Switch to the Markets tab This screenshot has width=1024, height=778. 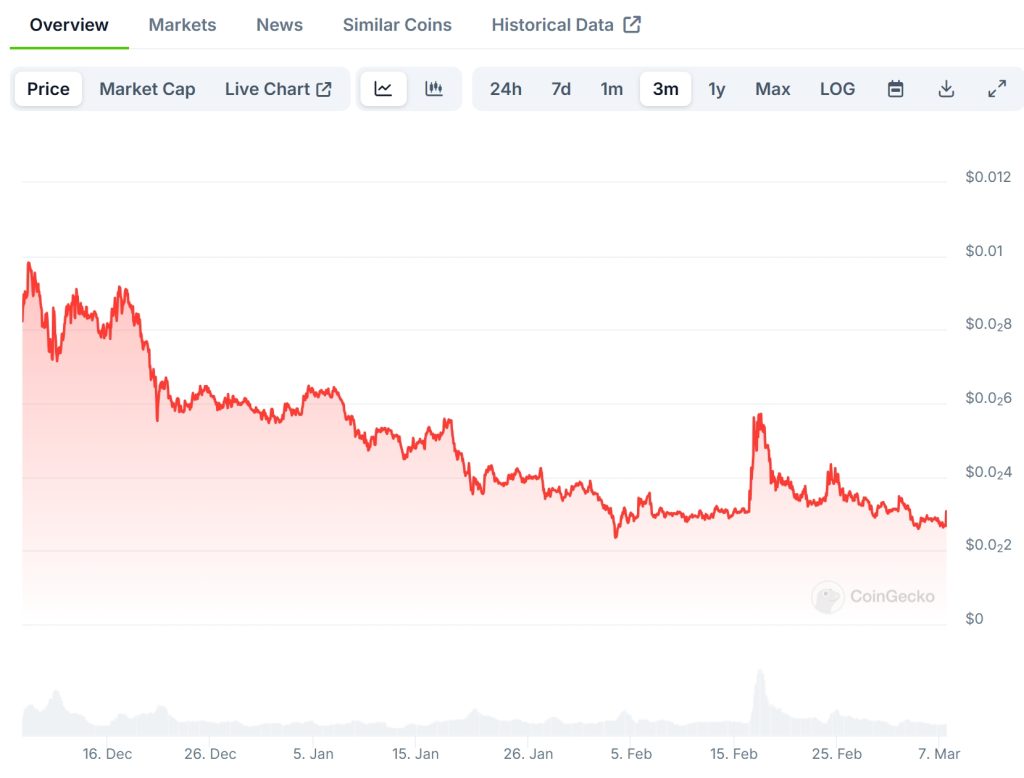pyautogui.click(x=182, y=25)
